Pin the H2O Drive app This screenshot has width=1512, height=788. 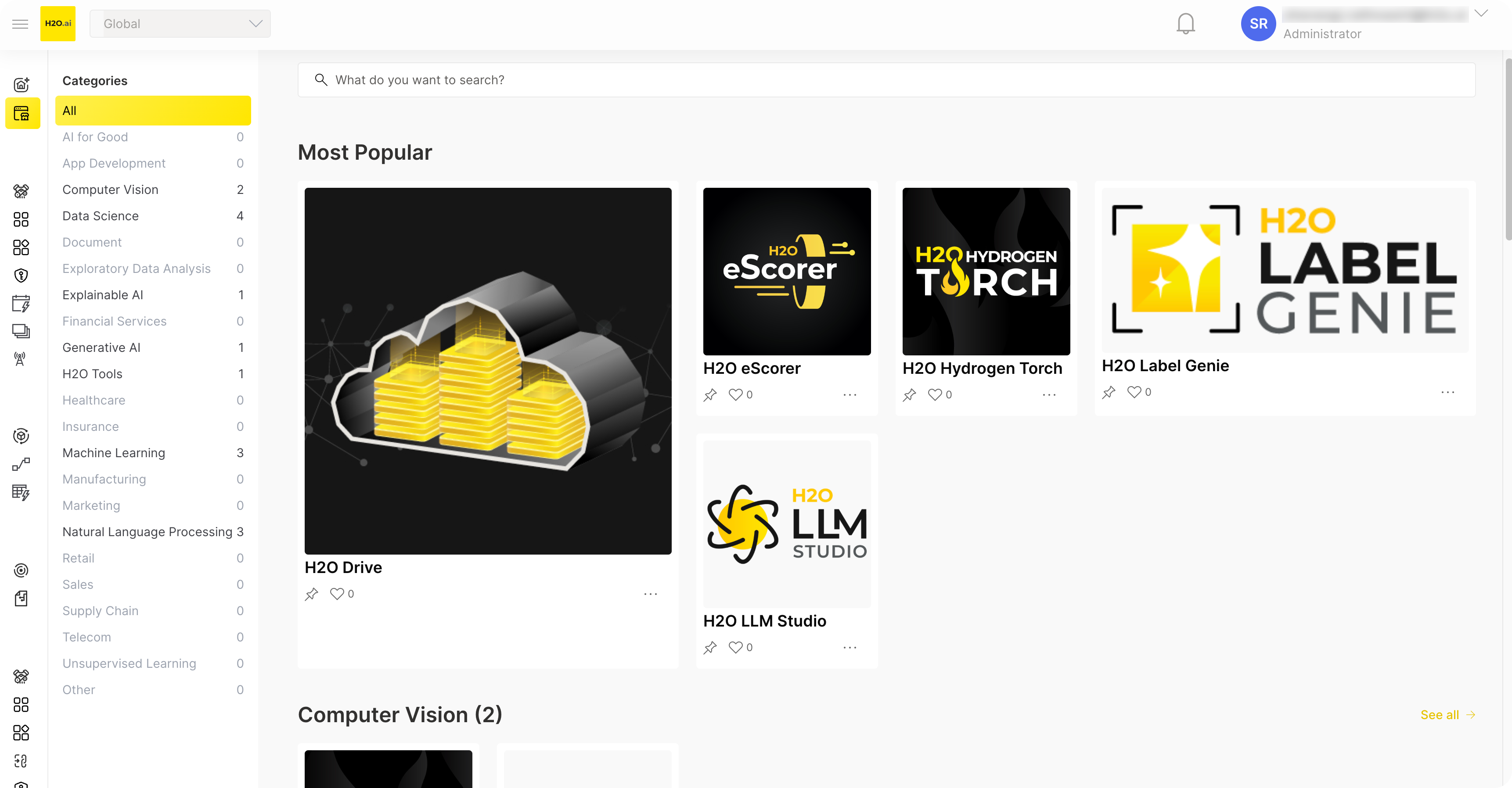coord(312,594)
